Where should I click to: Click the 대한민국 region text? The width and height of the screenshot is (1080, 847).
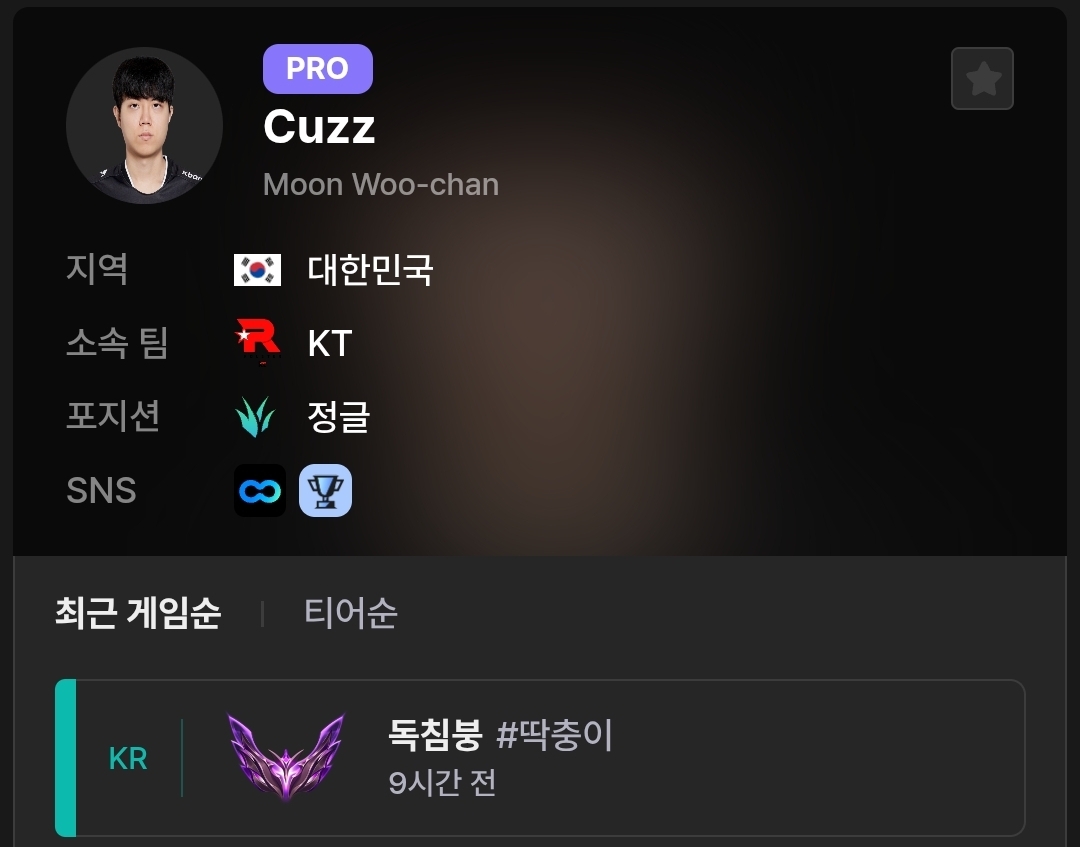370,270
